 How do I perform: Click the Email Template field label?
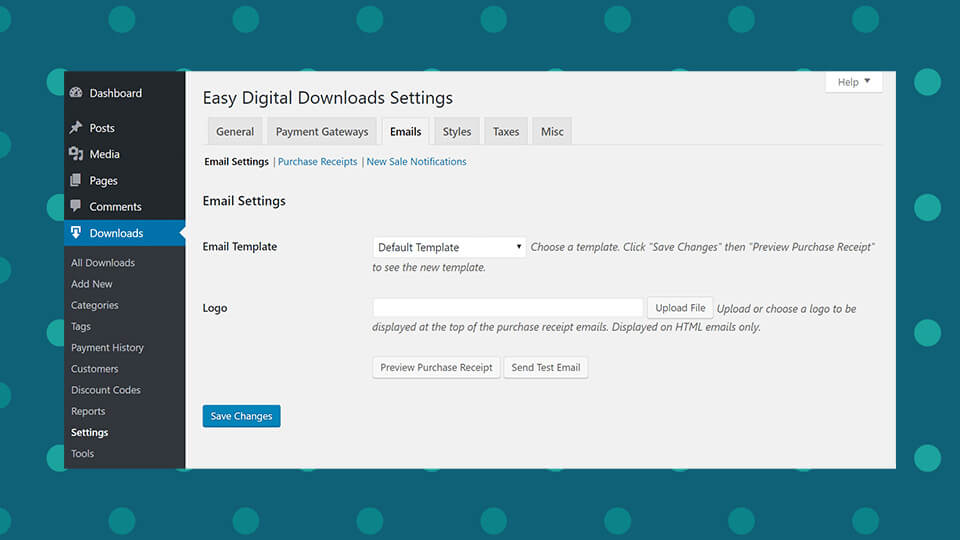(x=240, y=247)
